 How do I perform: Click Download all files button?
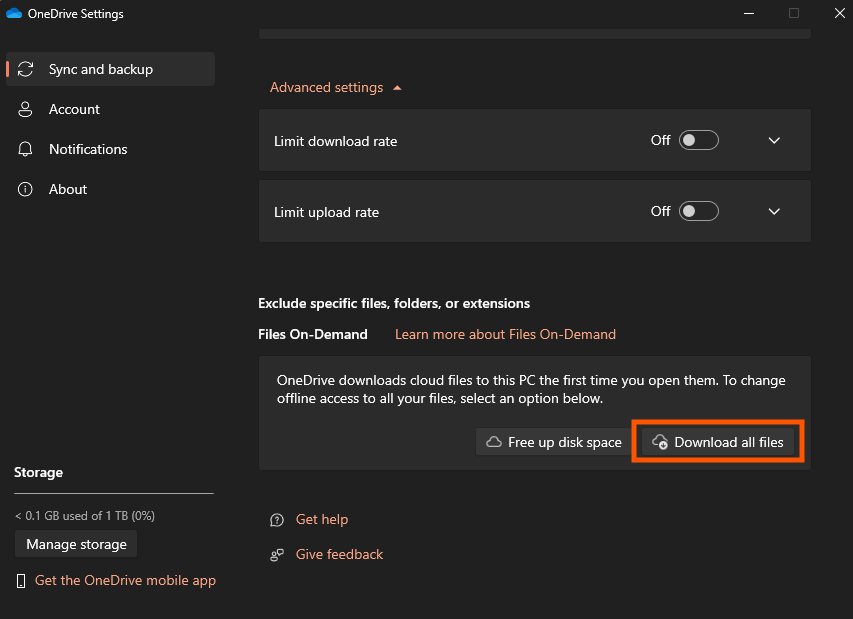point(718,442)
